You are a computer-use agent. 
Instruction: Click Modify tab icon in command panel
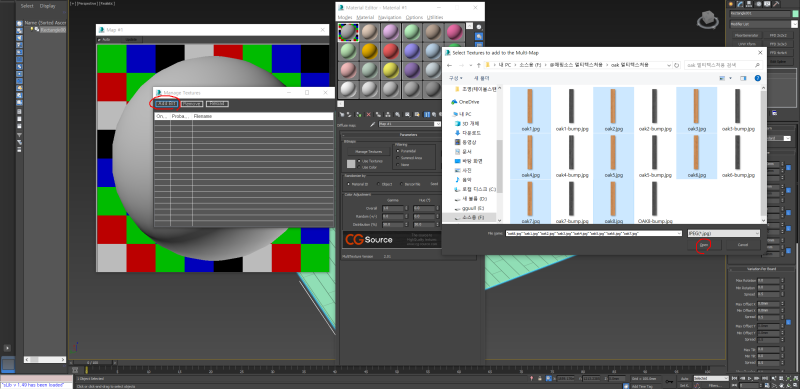[x=740, y=4]
